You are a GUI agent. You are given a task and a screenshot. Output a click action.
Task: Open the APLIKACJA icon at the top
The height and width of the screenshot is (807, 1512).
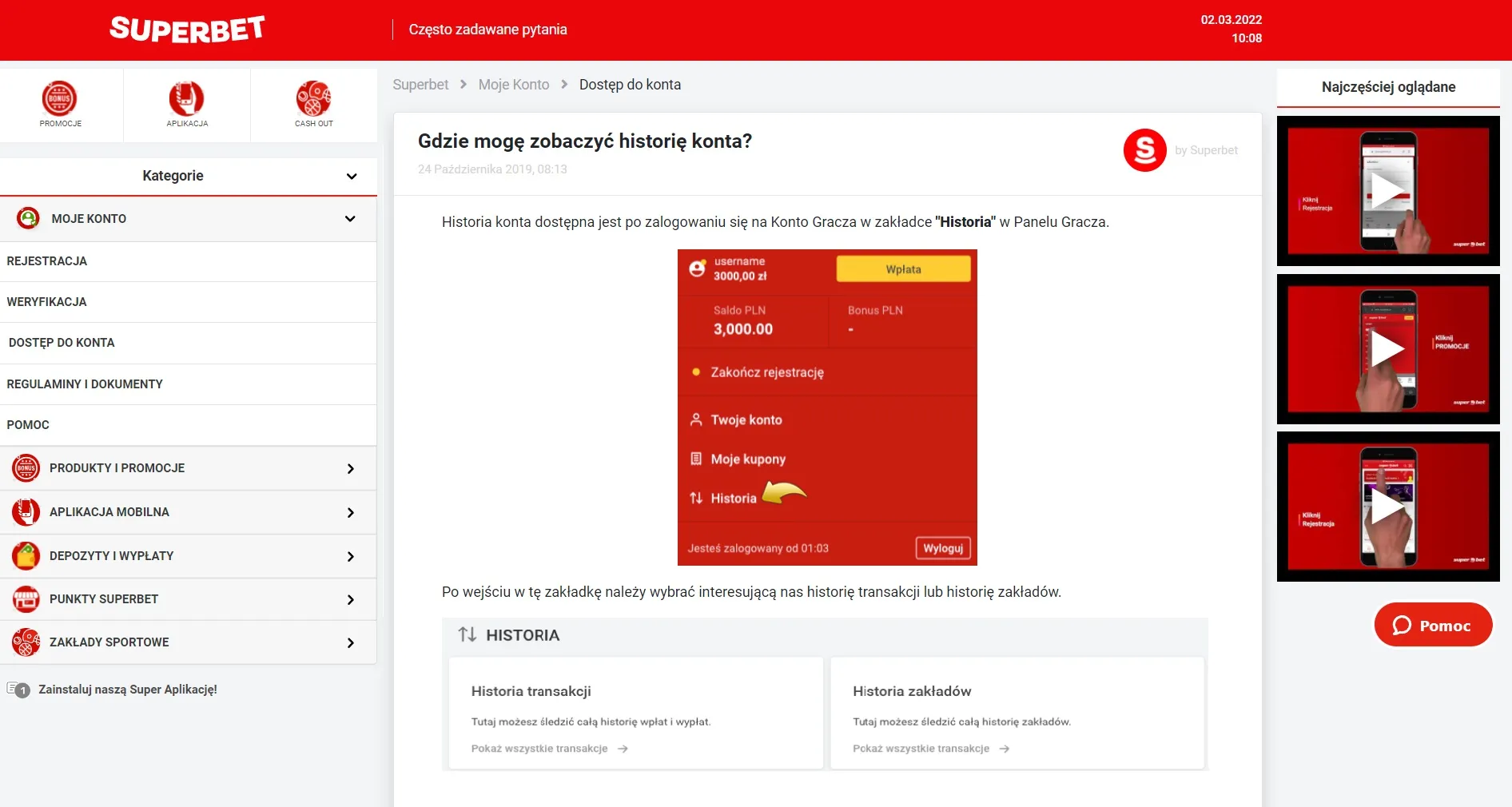point(186,98)
